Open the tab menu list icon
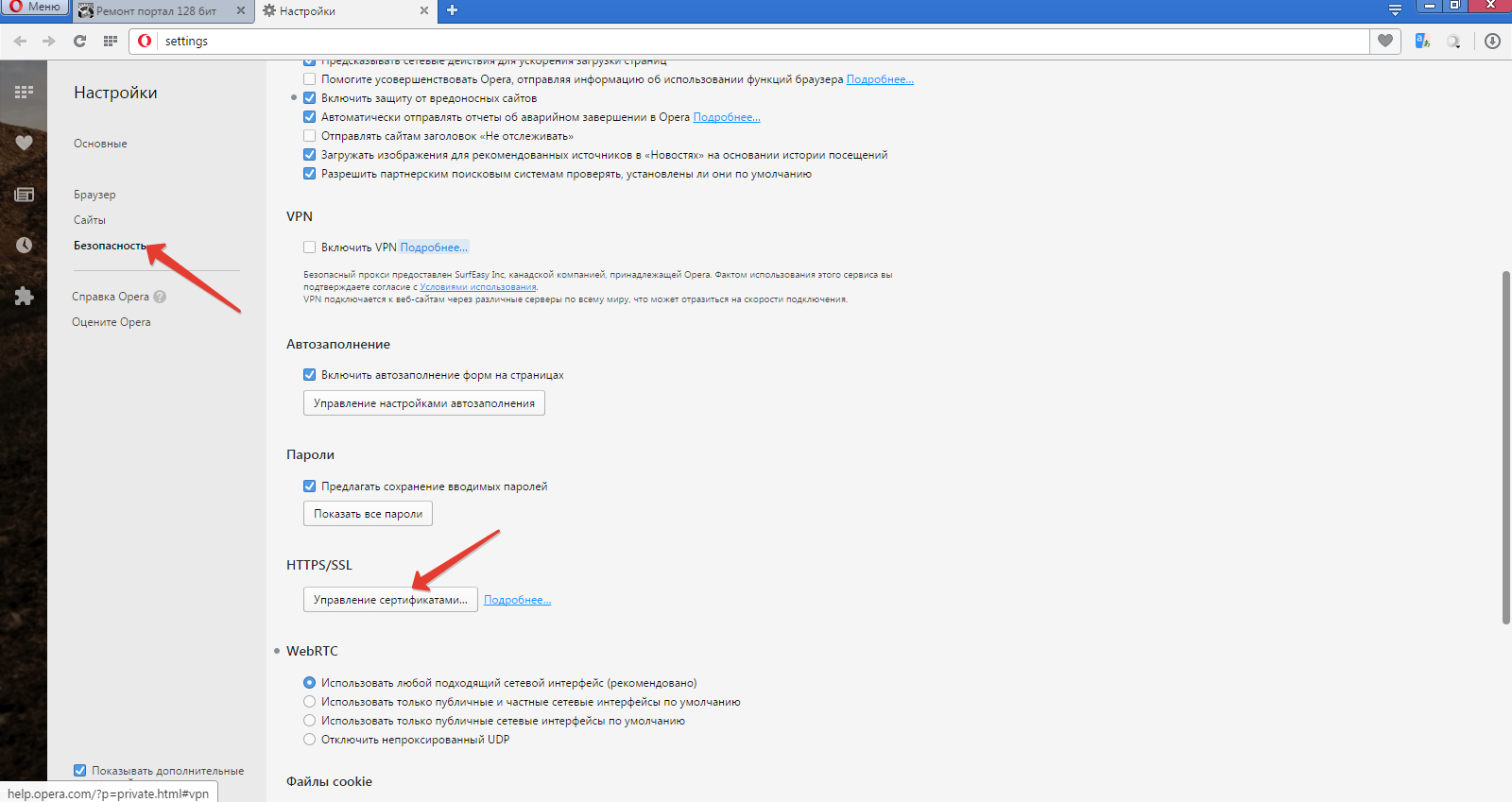Image resolution: width=1512 pixels, height=802 pixels. coord(1395,10)
